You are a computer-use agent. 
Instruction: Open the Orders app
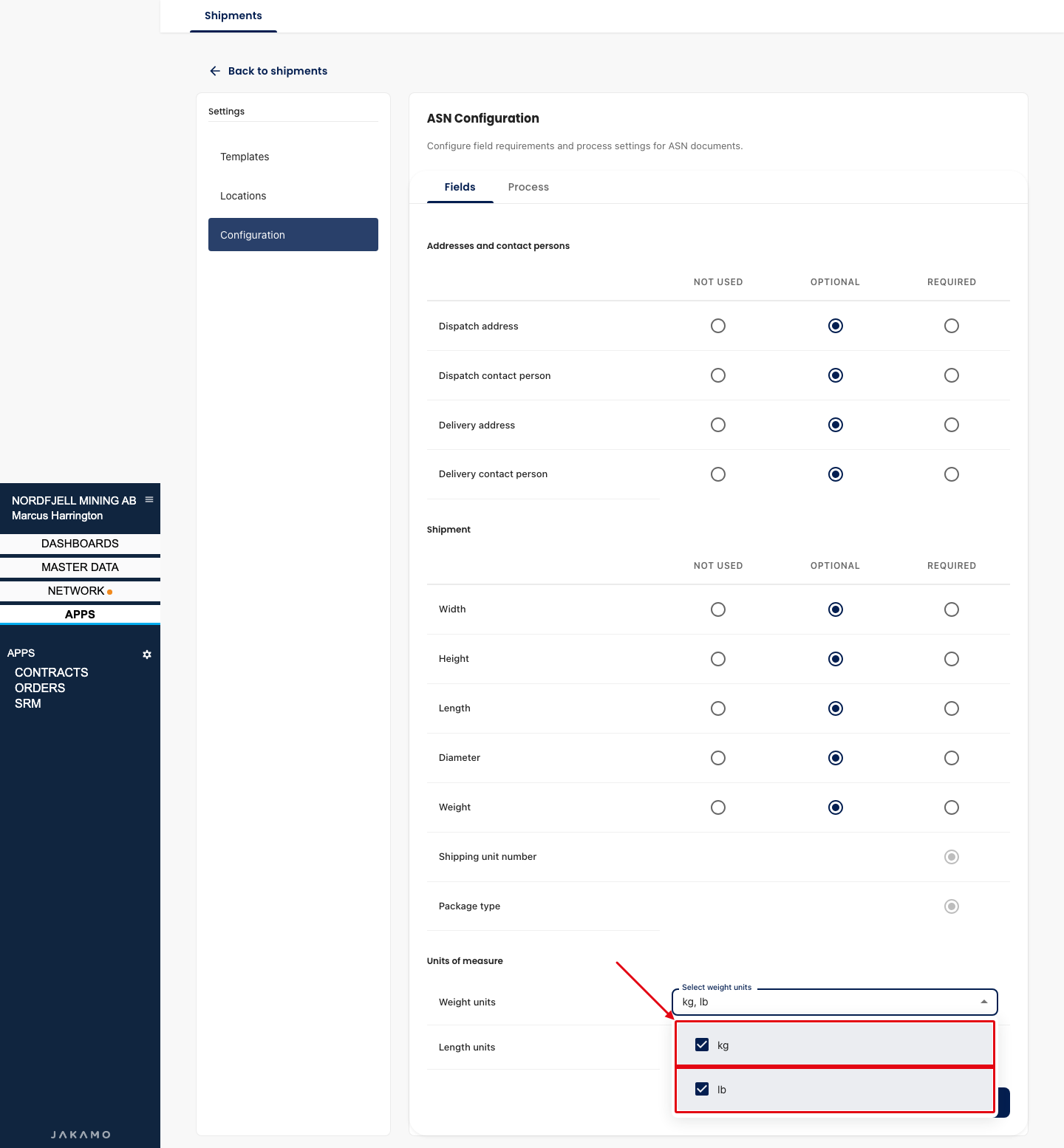click(x=40, y=688)
